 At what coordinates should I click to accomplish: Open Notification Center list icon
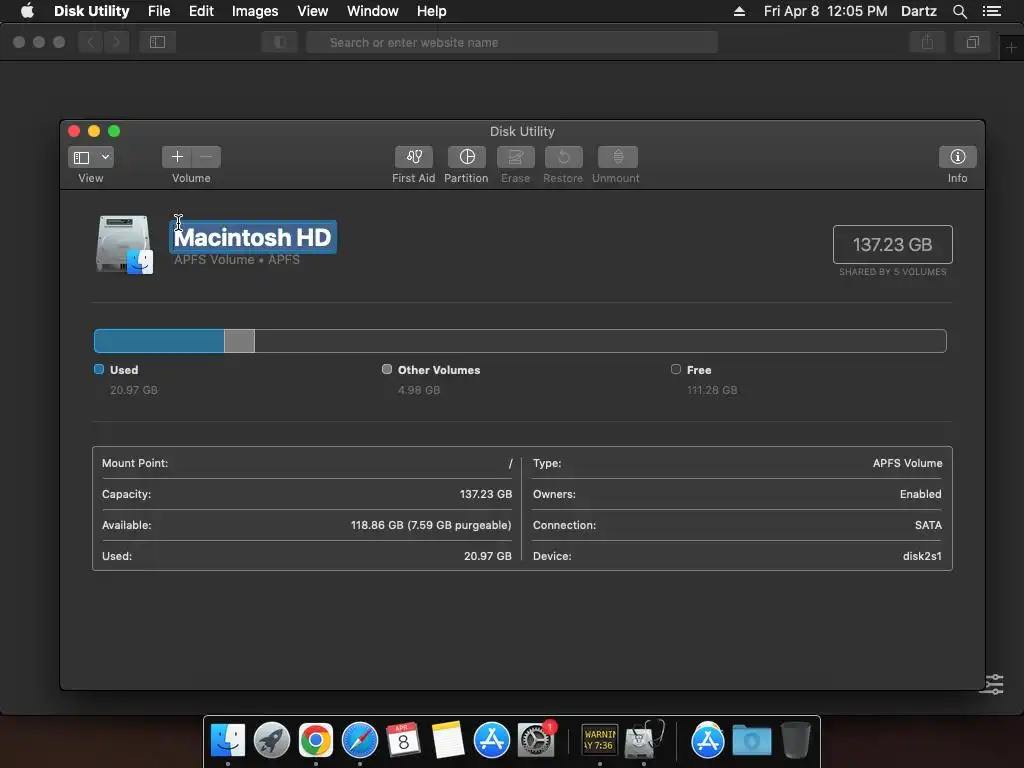992,11
